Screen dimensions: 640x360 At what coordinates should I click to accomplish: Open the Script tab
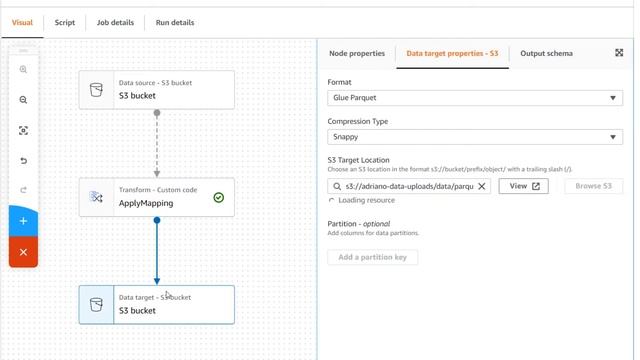click(x=65, y=22)
